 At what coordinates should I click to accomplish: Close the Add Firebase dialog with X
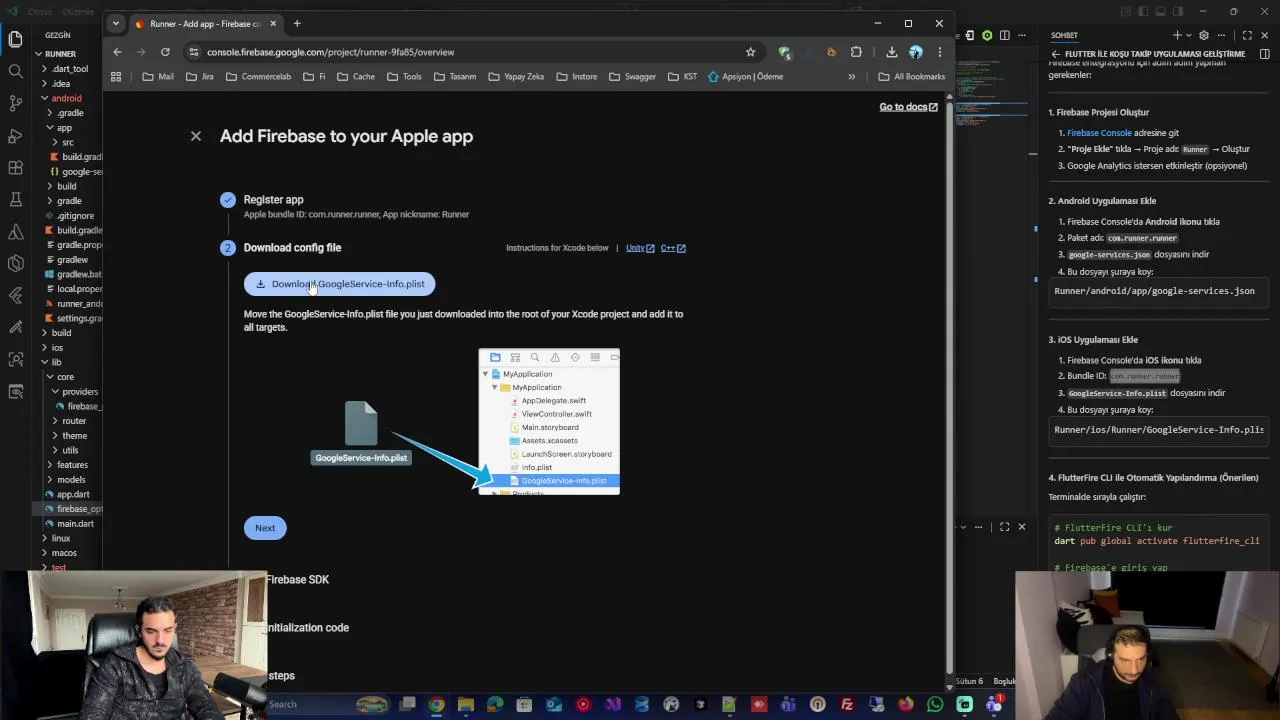coord(196,136)
